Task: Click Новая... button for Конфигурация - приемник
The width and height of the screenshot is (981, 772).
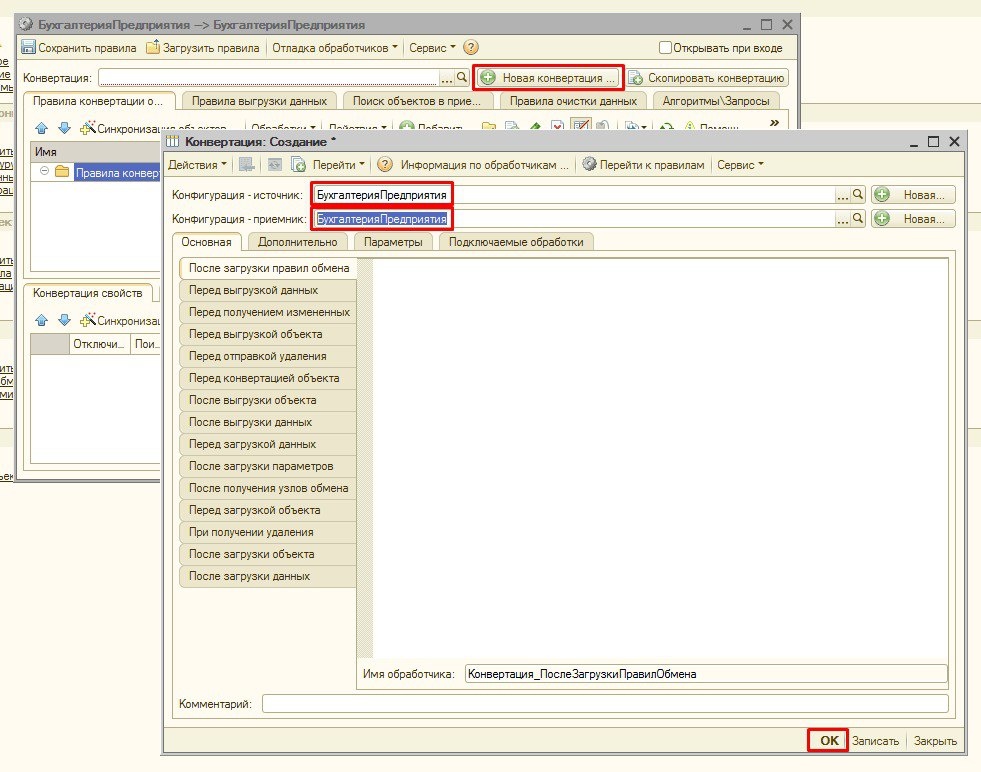Action: pos(913,218)
